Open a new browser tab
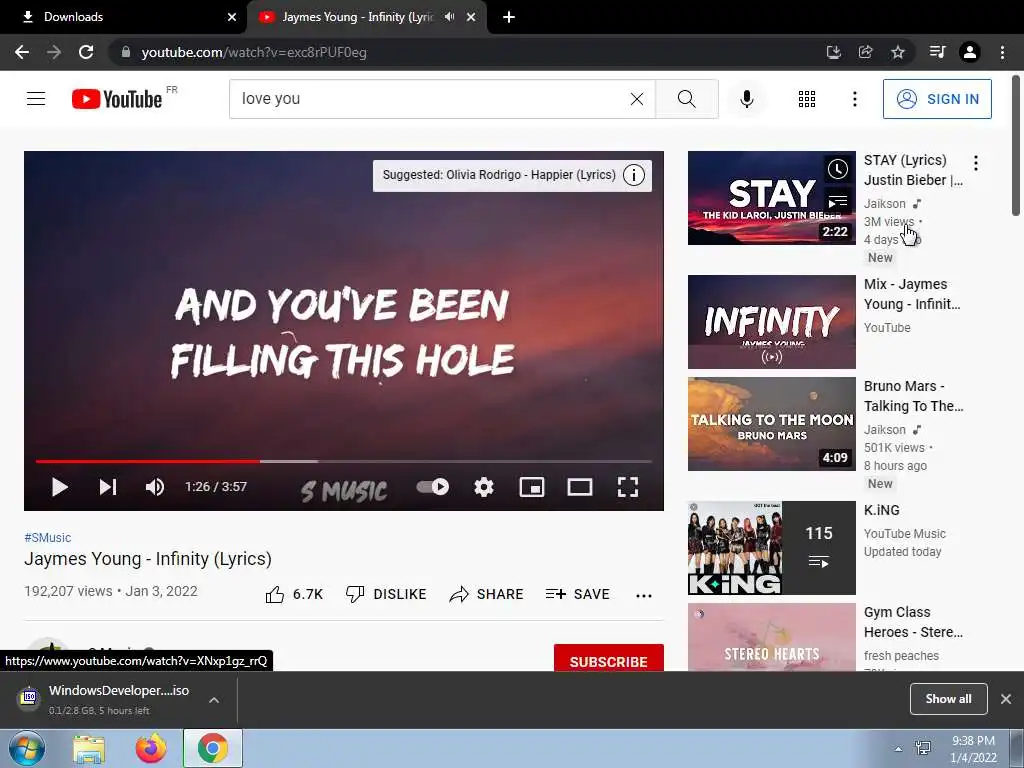 (x=509, y=17)
